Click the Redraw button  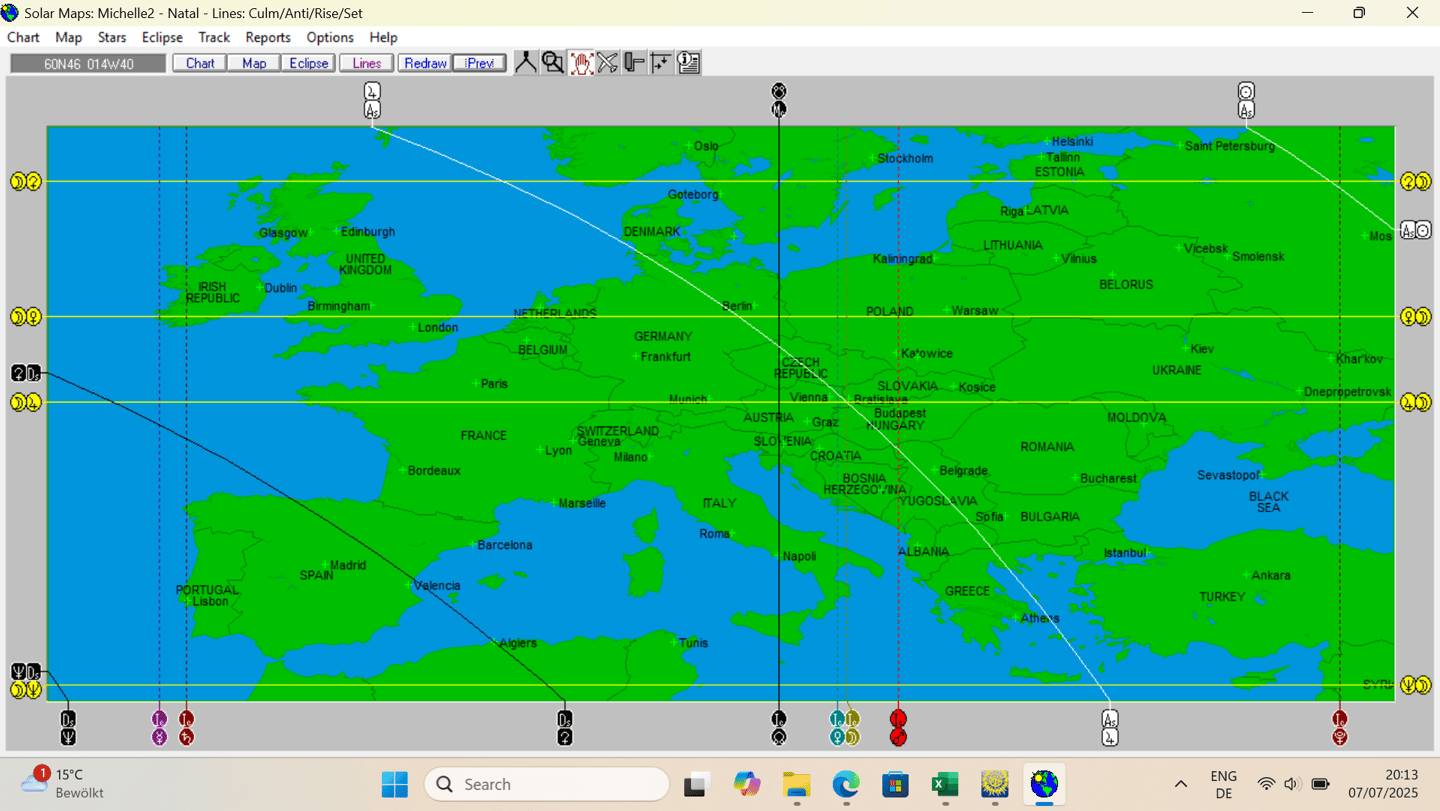pos(424,62)
